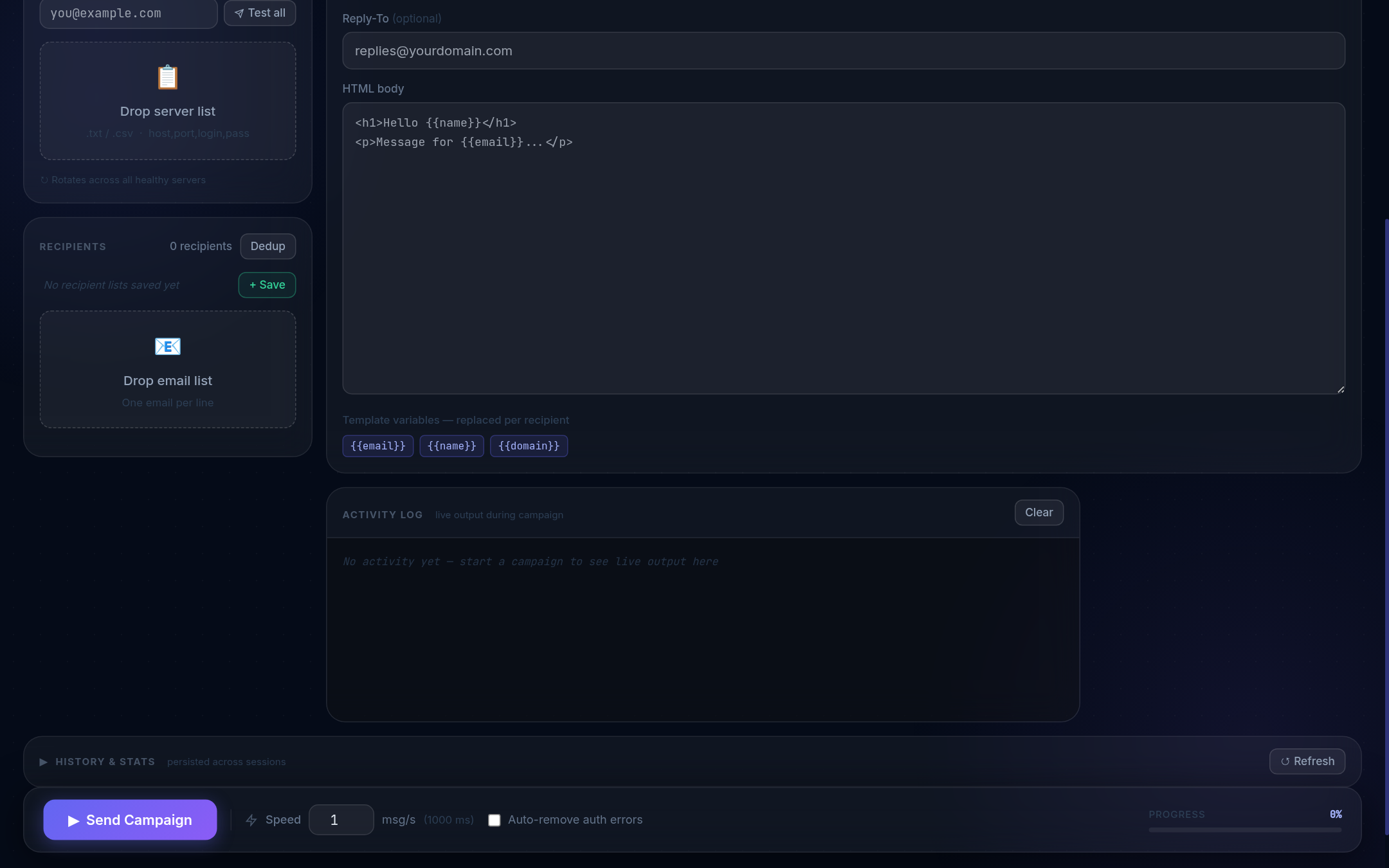Click the lightning bolt Speed icon

[251, 820]
